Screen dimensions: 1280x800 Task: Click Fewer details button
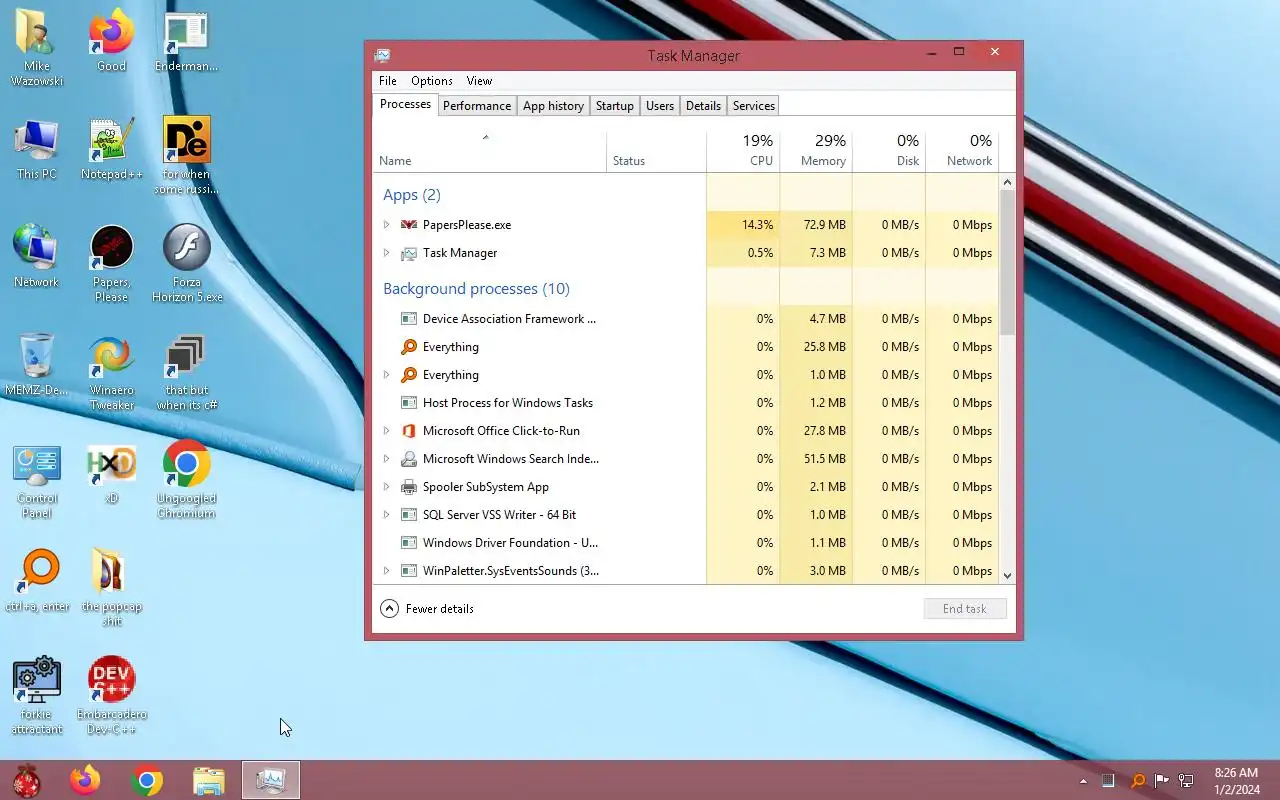pyautogui.click(x=427, y=609)
